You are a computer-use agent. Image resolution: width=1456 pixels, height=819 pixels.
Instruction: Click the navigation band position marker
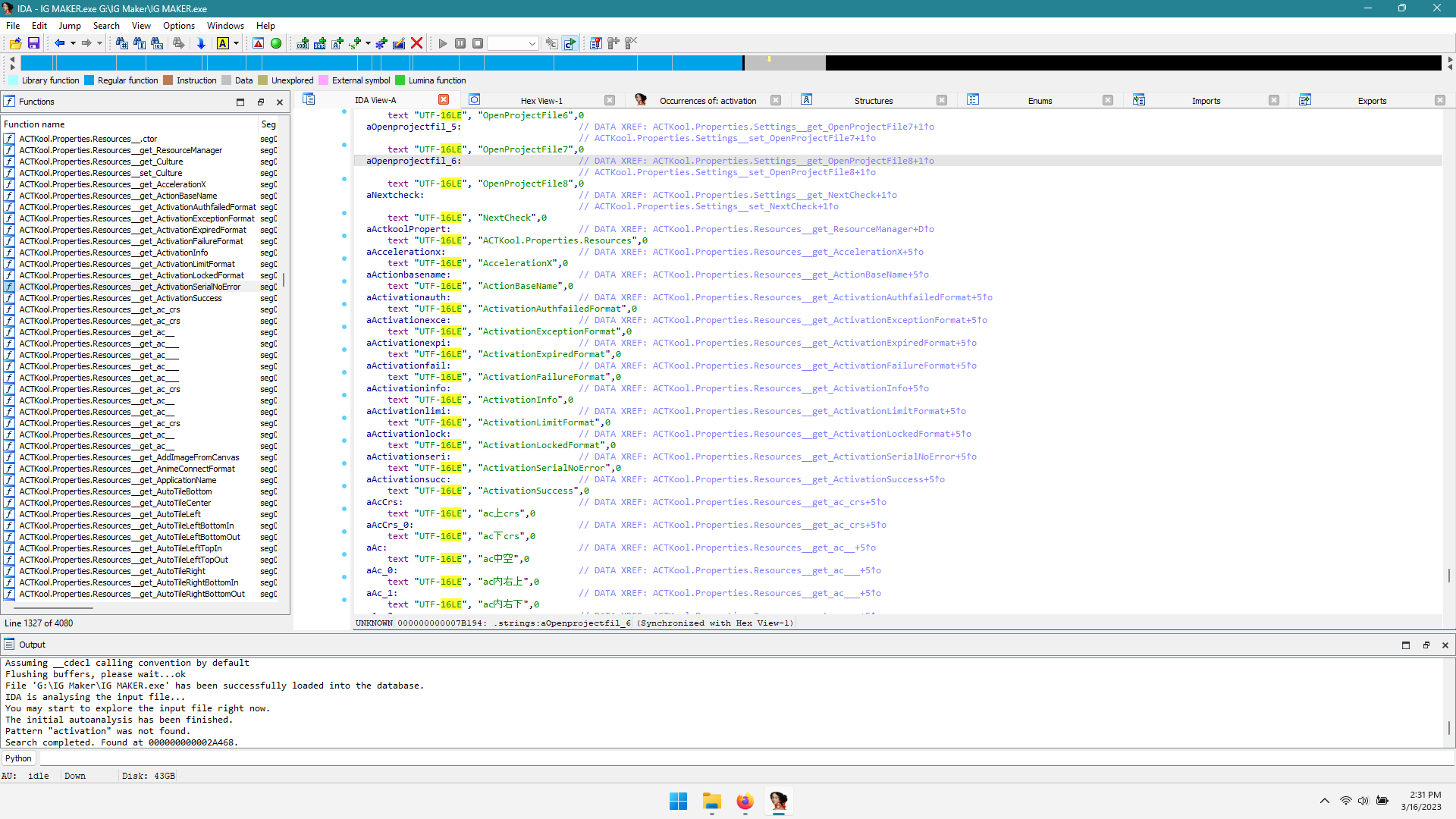(x=769, y=59)
